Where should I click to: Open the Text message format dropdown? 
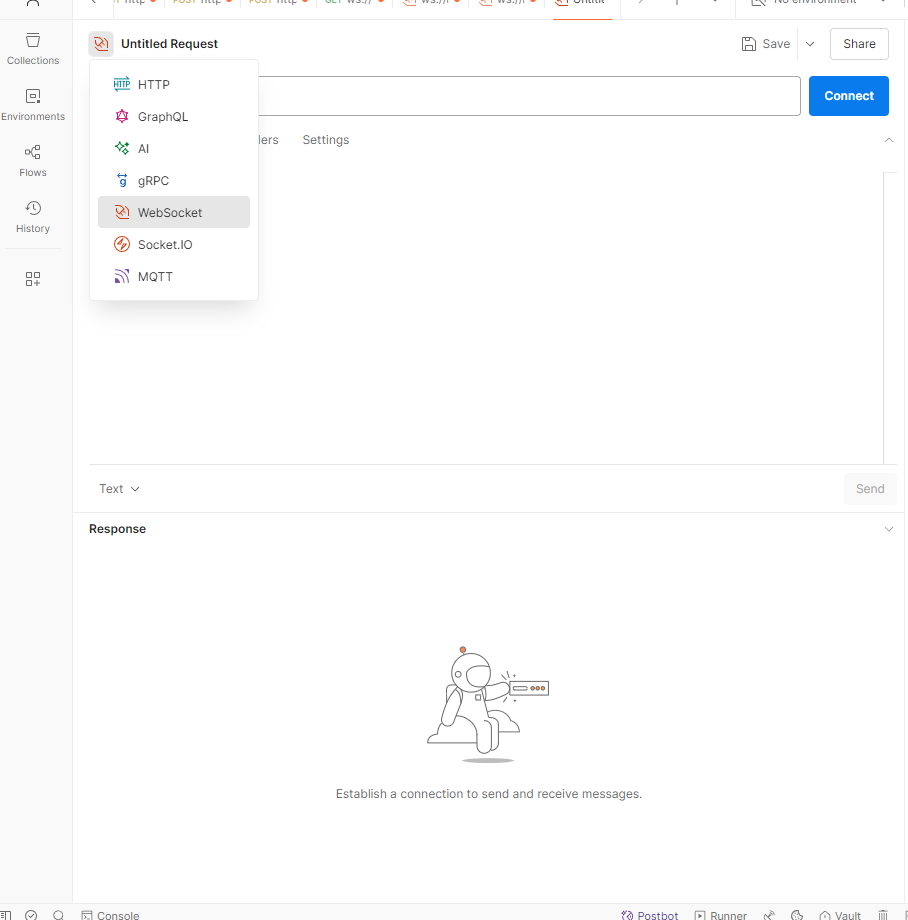point(119,489)
